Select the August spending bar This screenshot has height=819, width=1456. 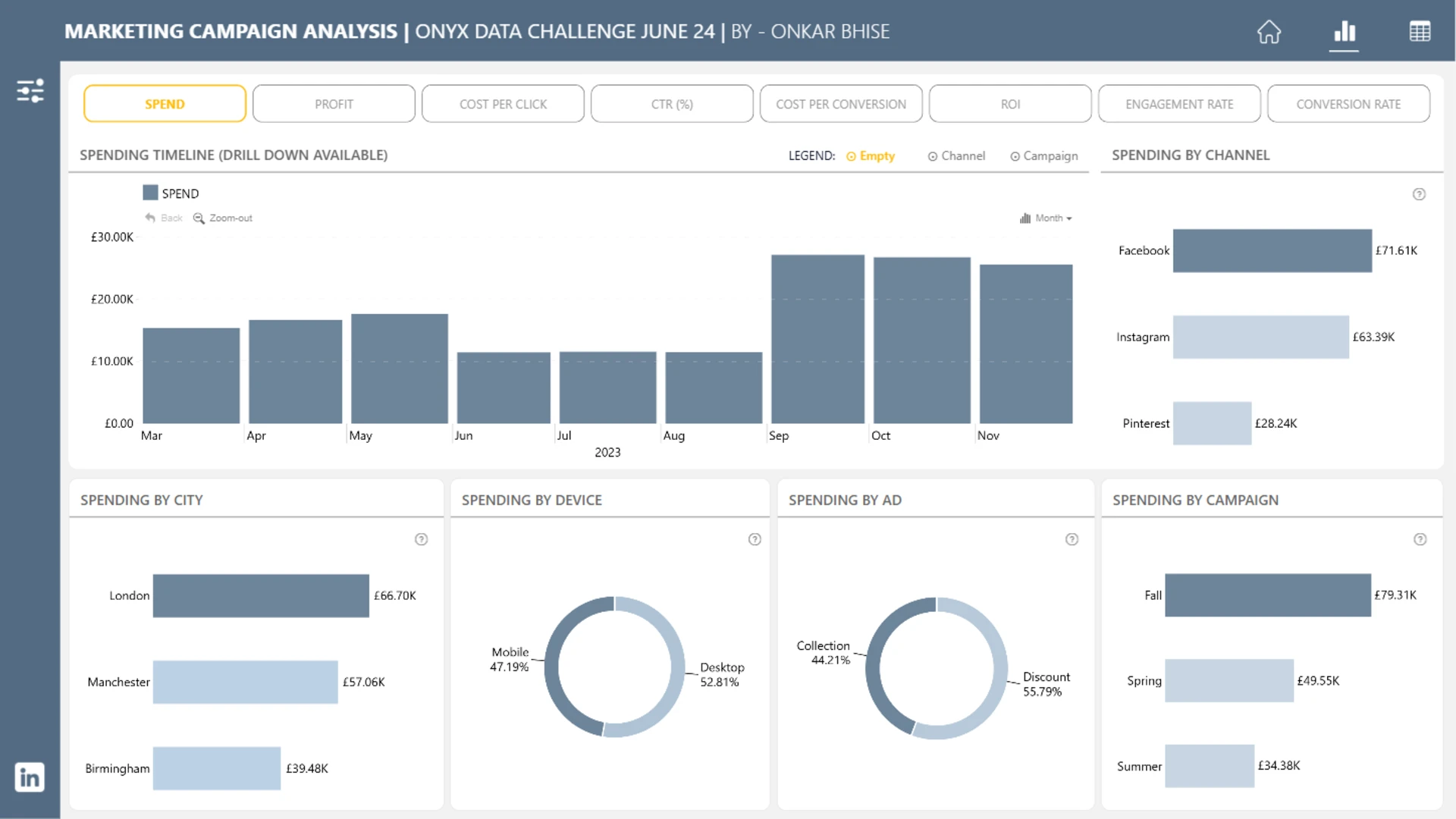[x=714, y=388]
